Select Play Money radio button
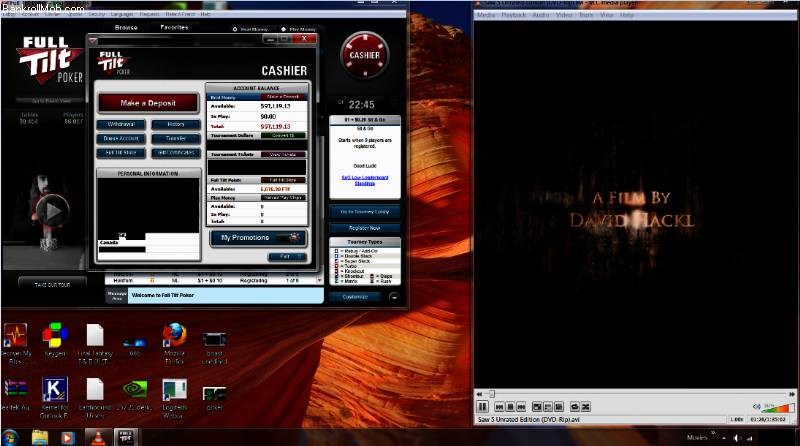Image resolution: width=800 pixels, height=446 pixels. tap(284, 29)
